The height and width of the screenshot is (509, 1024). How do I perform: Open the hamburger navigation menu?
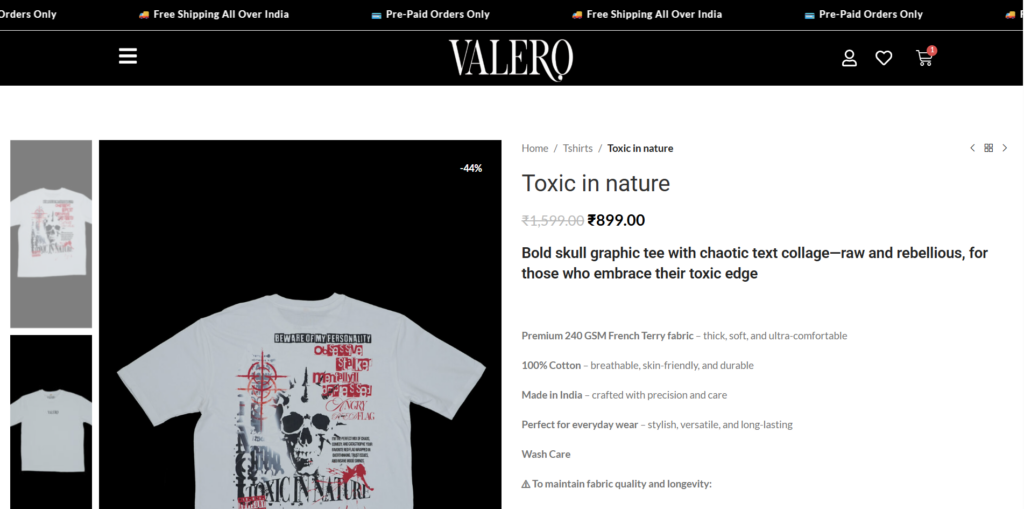click(128, 56)
